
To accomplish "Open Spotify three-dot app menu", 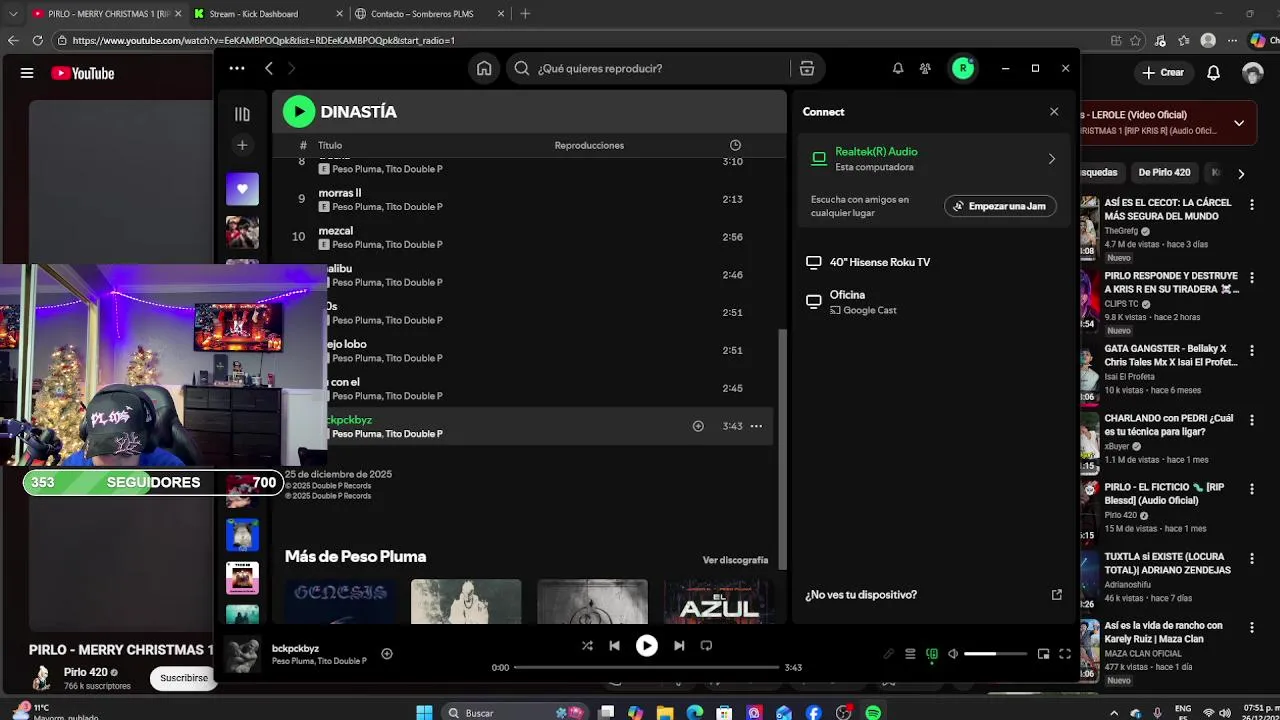I will pyautogui.click(x=237, y=68).
